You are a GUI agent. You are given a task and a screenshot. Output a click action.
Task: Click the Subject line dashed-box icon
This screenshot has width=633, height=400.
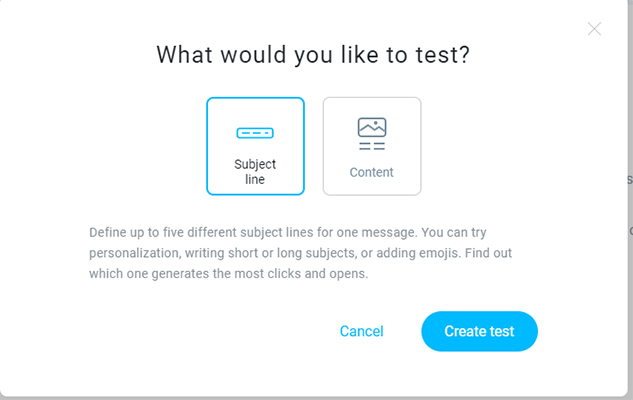255,133
